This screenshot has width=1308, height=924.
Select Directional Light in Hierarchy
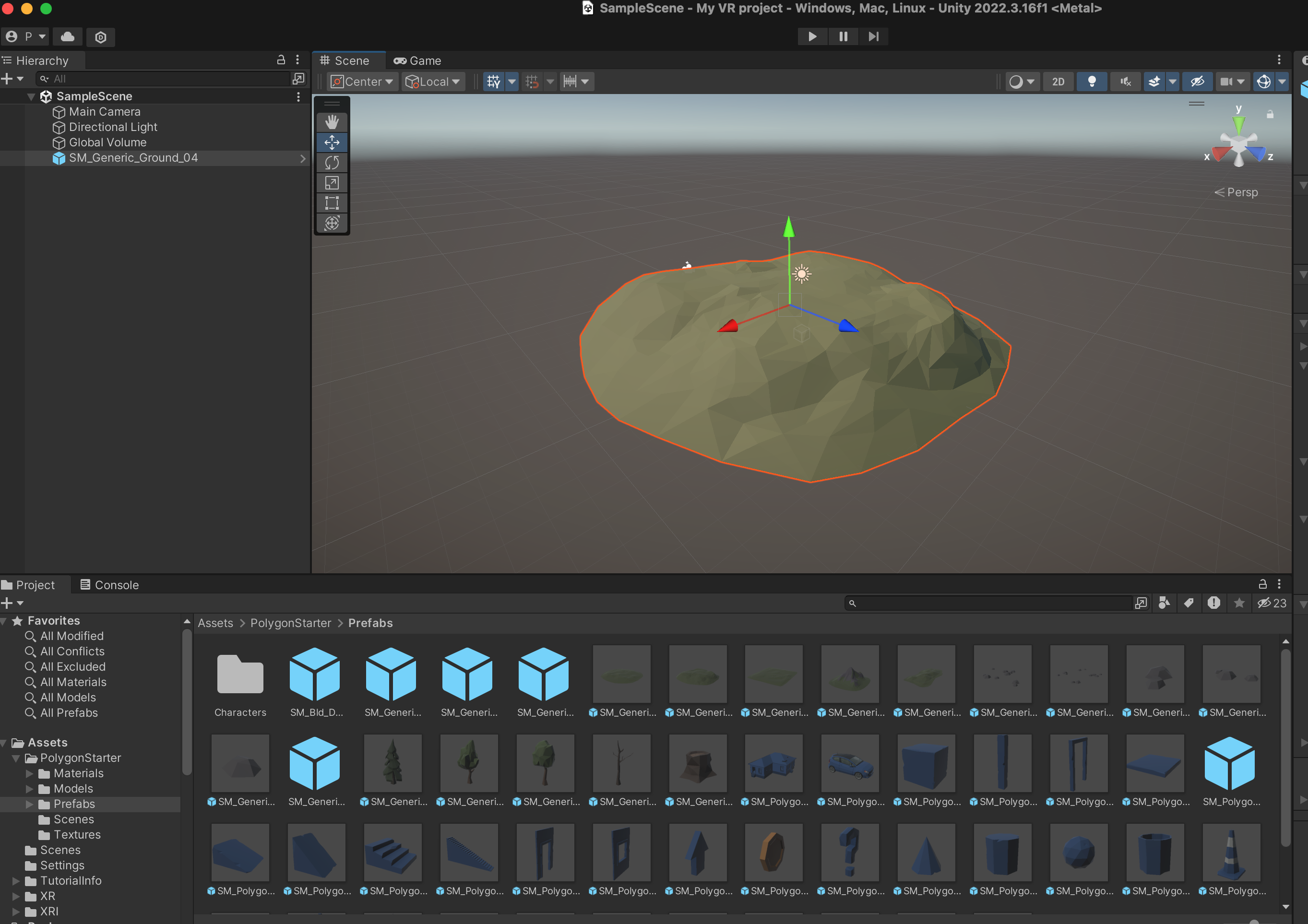(113, 127)
